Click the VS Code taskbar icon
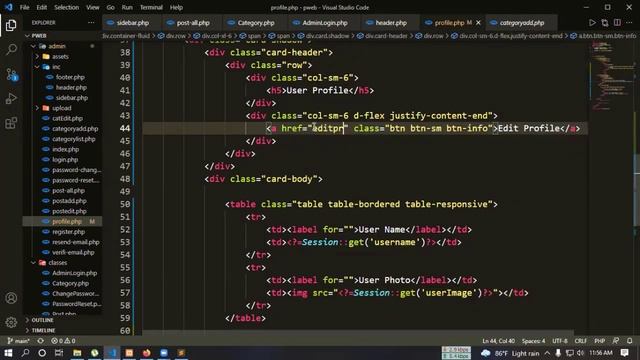Viewport: 640px width, 360px height. coord(112,353)
